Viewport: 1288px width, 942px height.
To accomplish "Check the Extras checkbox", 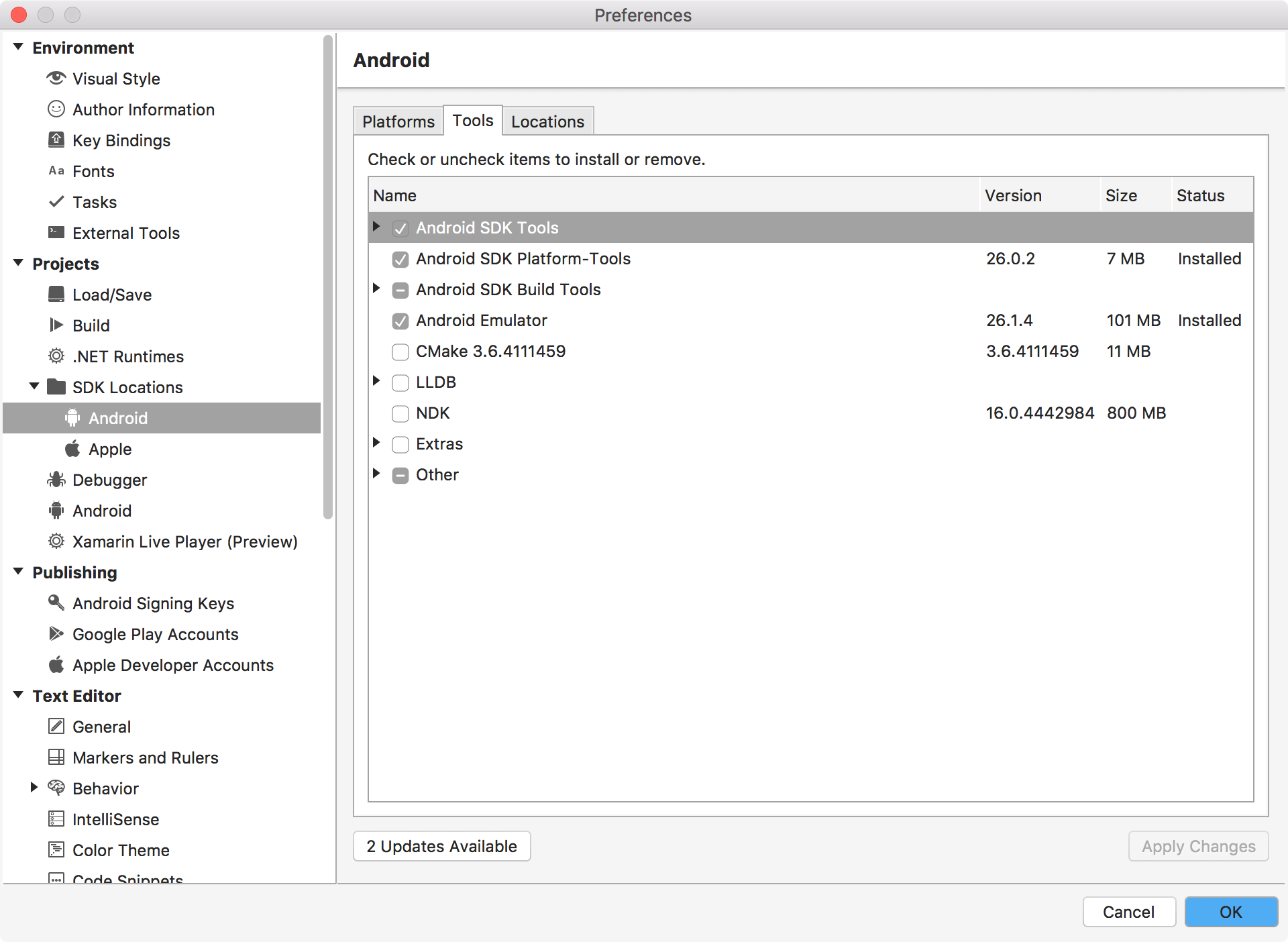I will 400,445.
